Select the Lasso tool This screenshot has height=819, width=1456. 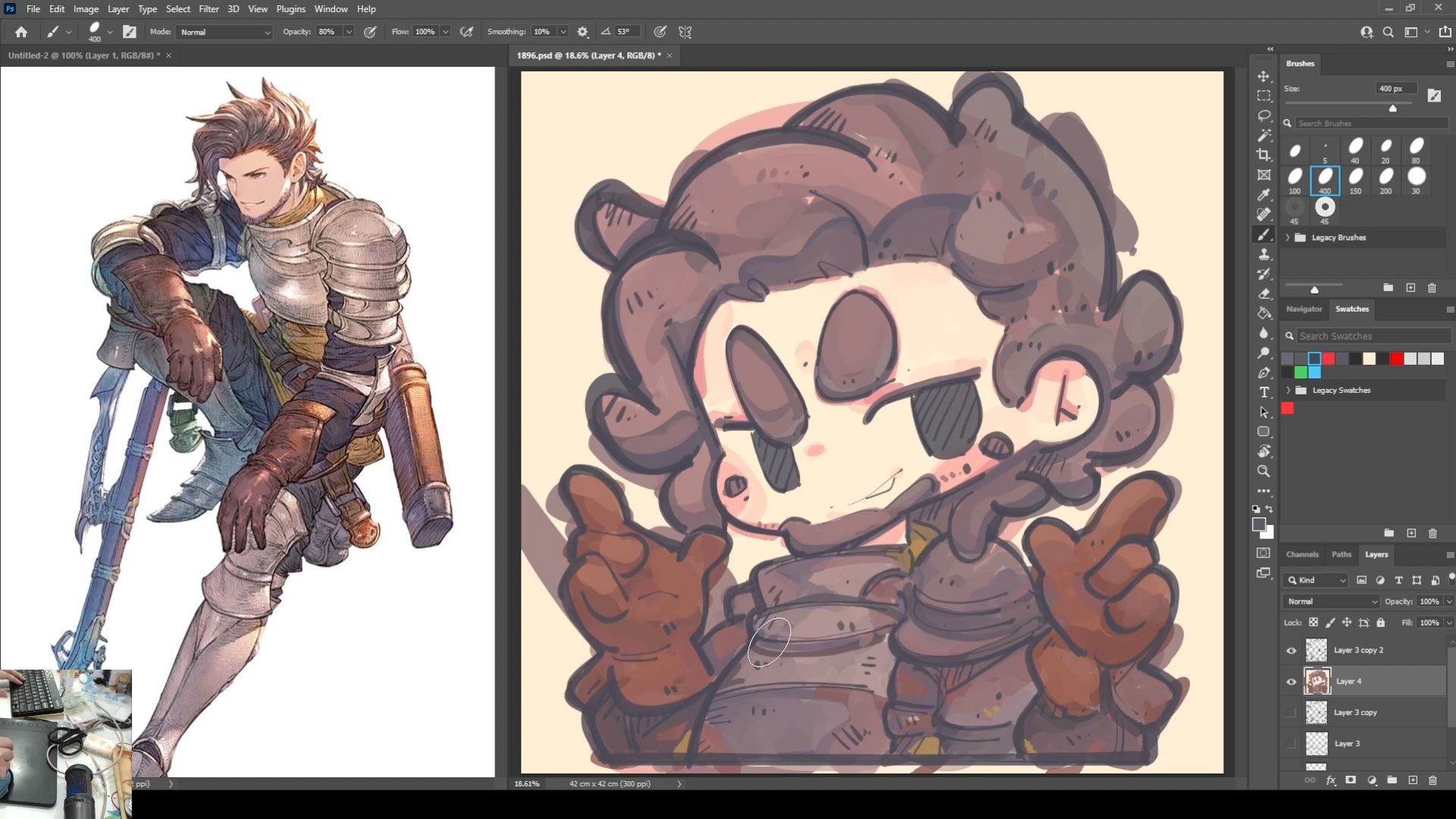click(x=1263, y=116)
